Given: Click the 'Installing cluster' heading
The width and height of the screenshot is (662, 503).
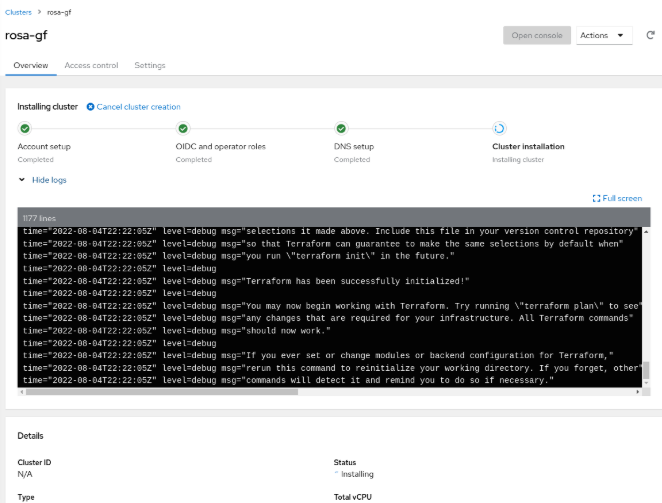Looking at the screenshot, I should (47, 107).
